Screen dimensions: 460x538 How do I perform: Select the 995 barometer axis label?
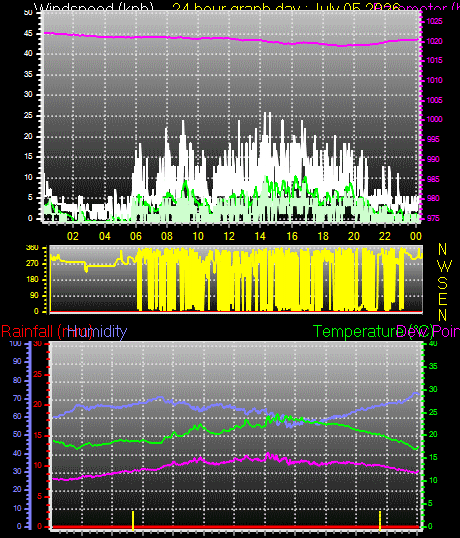433,139
